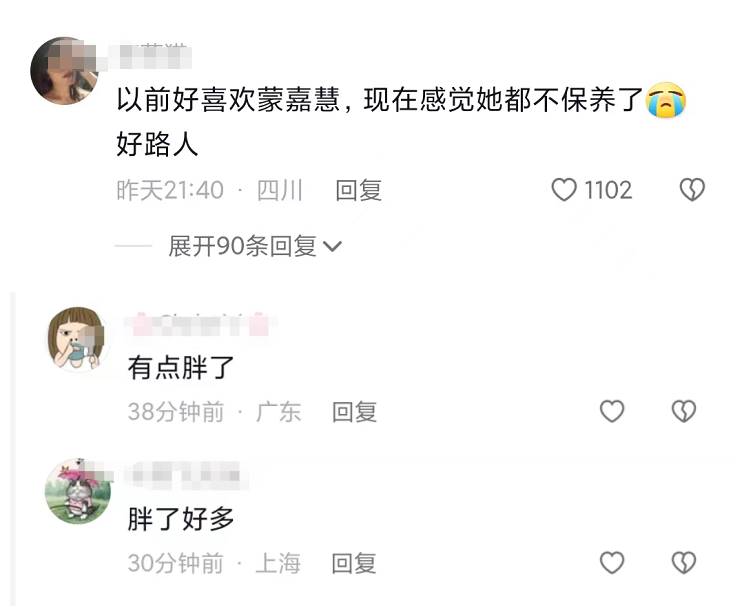Screen dimensions: 743x616
Task: Like the '有点胖了' comment
Action: [x=612, y=411]
